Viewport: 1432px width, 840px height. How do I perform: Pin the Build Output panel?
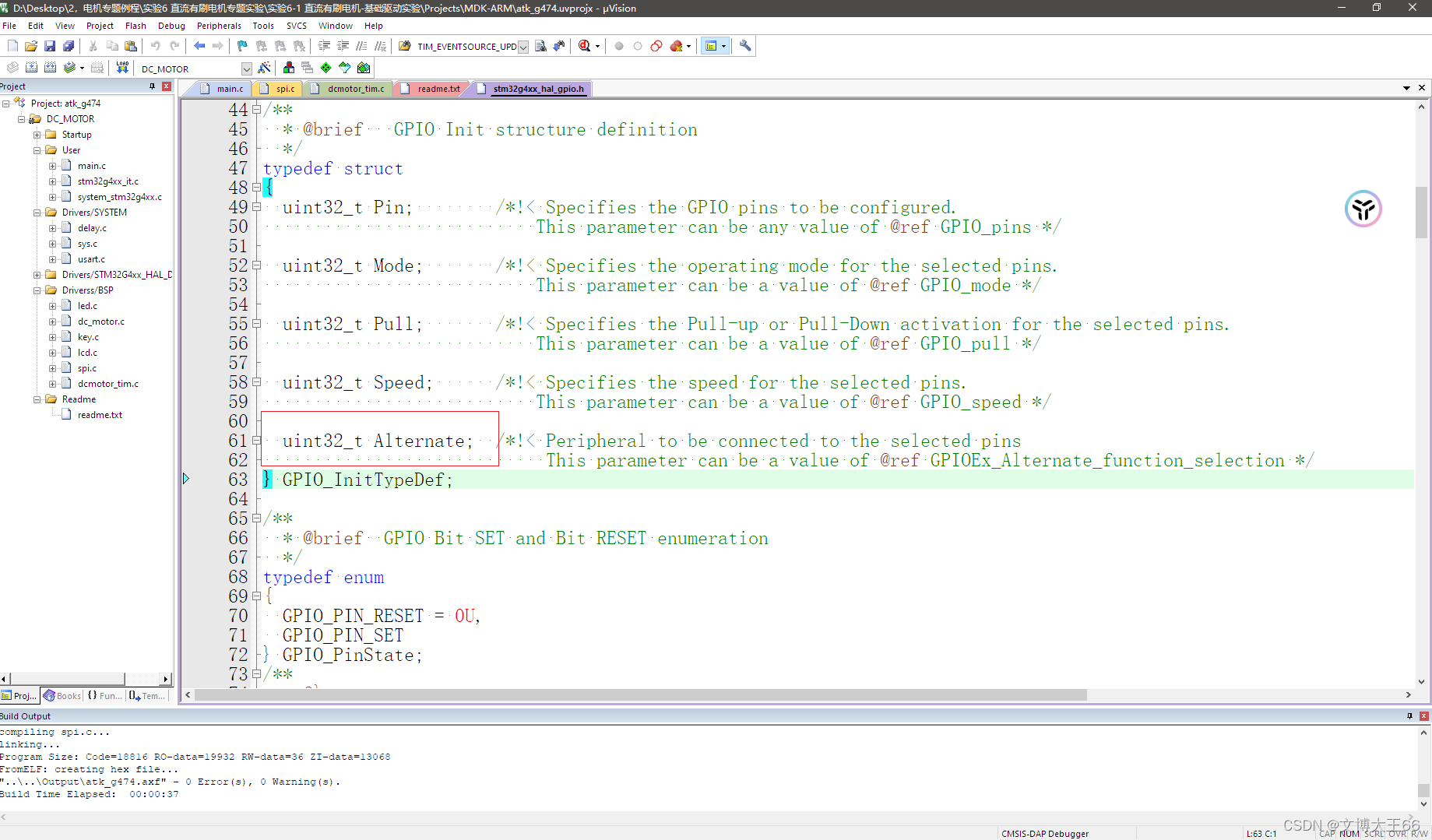(1409, 715)
